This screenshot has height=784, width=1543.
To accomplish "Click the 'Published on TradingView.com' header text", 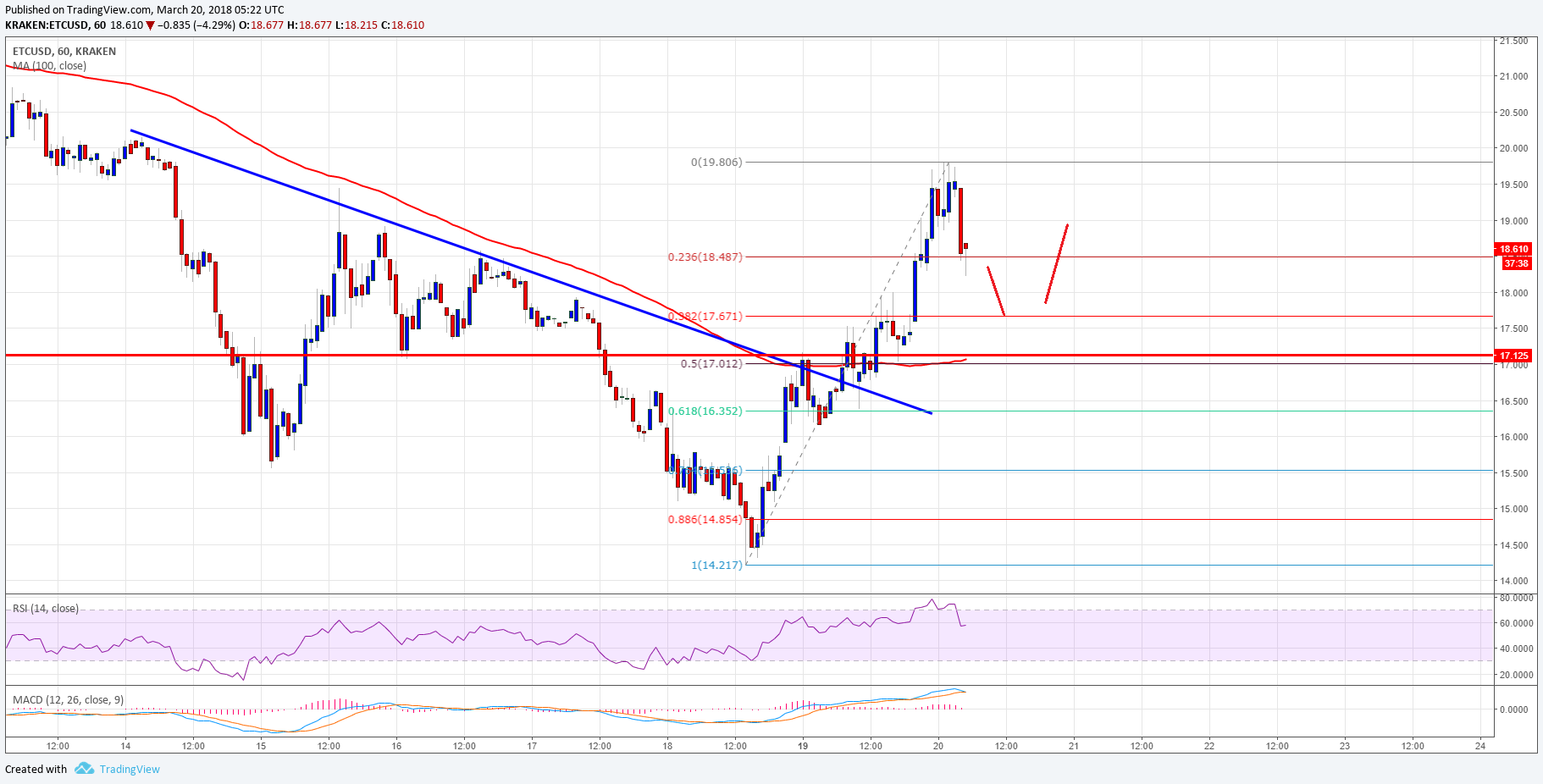I will 79,10.
